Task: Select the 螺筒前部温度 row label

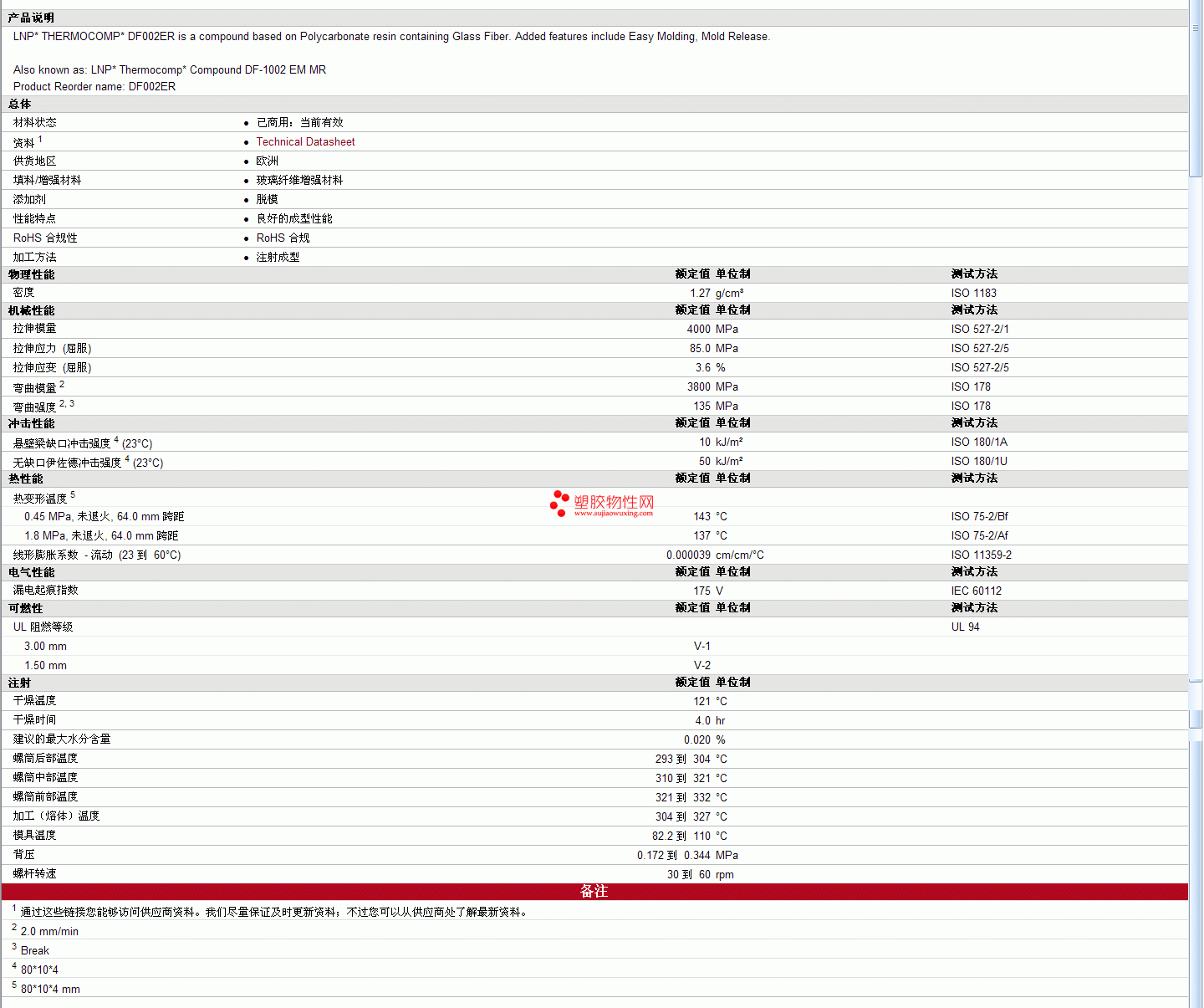Action: [x=46, y=797]
